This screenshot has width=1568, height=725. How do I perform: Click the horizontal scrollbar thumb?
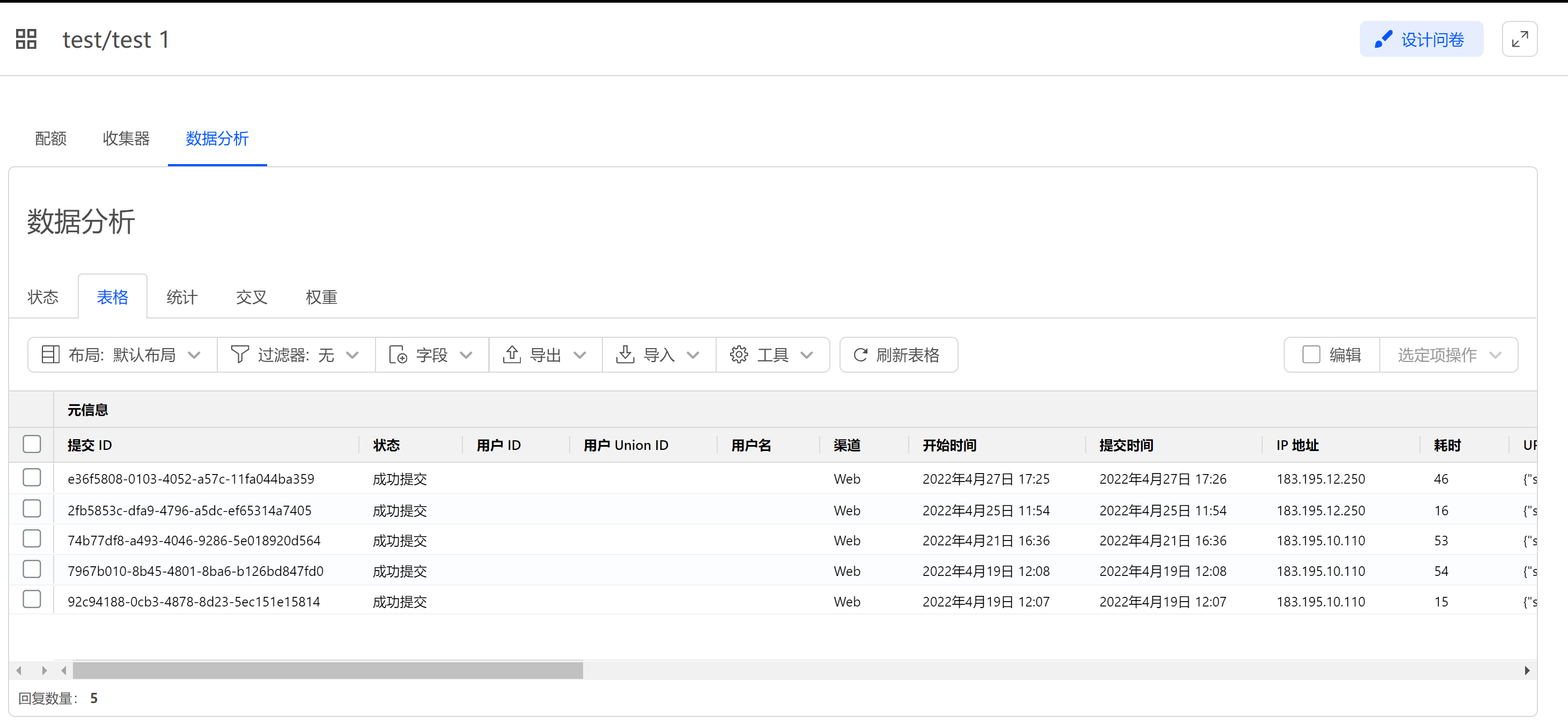point(328,670)
